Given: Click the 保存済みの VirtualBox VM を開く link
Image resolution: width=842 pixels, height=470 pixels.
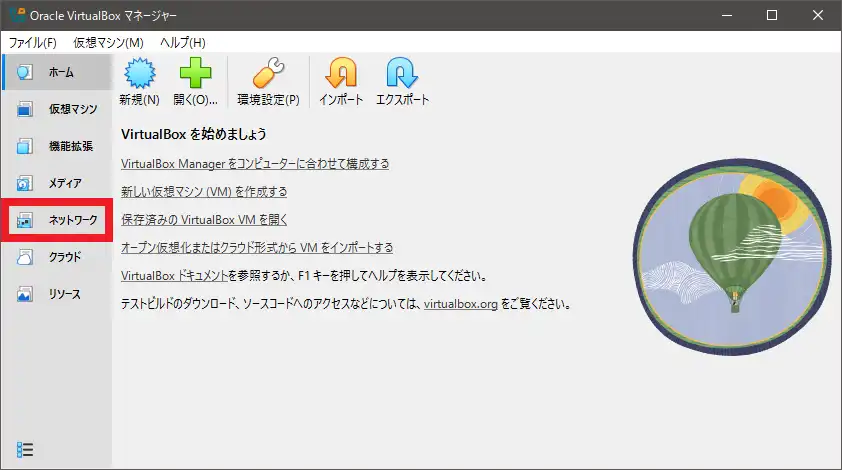Looking at the screenshot, I should point(204,220).
